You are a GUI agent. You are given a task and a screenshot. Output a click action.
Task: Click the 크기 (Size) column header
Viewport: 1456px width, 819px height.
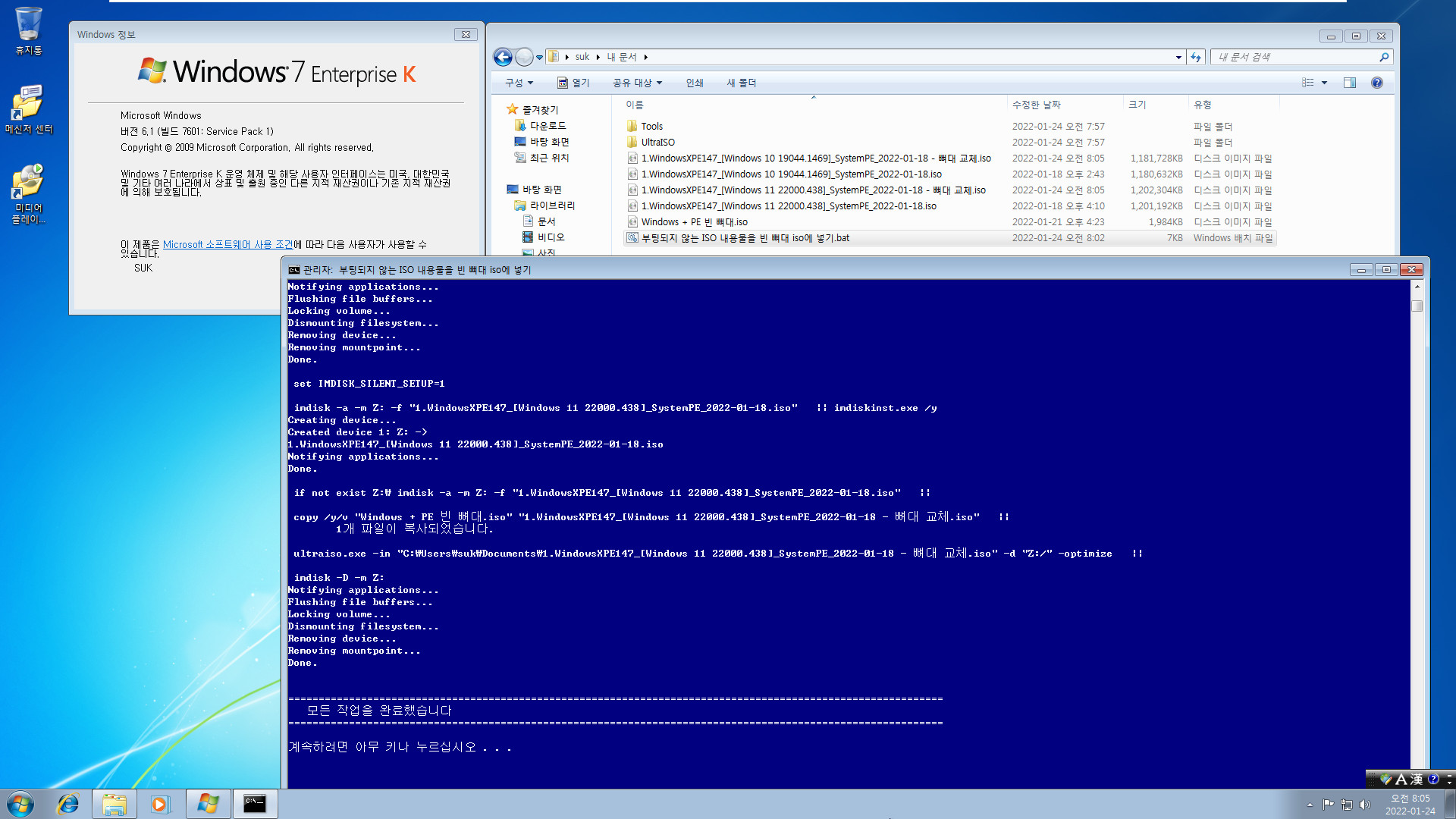tap(1155, 105)
